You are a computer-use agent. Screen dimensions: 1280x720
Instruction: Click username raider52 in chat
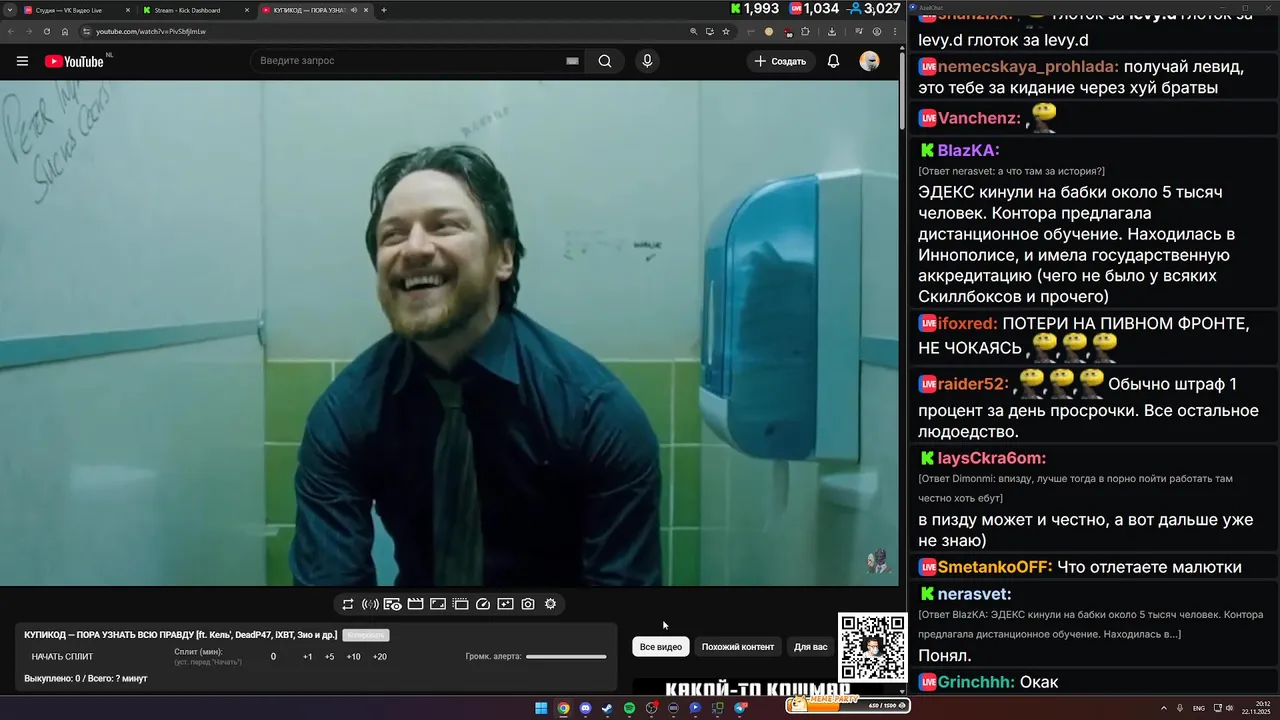click(973, 384)
